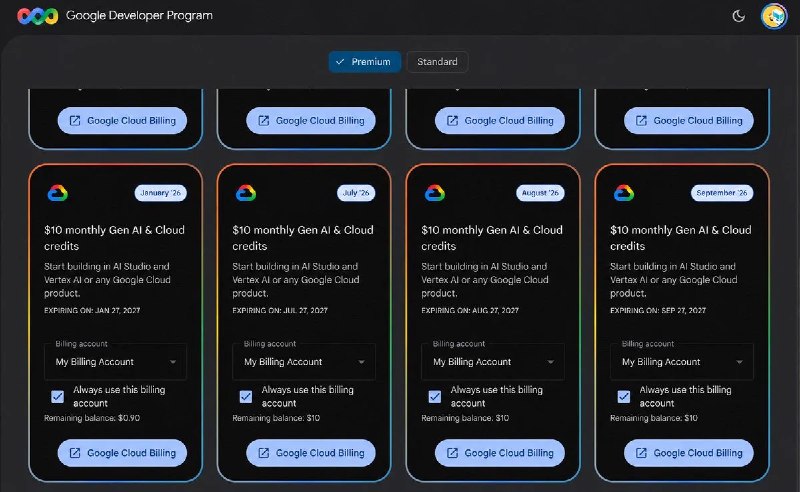Click the Google Cloud logo on August '26 card
The height and width of the screenshot is (492, 800).
click(x=435, y=193)
